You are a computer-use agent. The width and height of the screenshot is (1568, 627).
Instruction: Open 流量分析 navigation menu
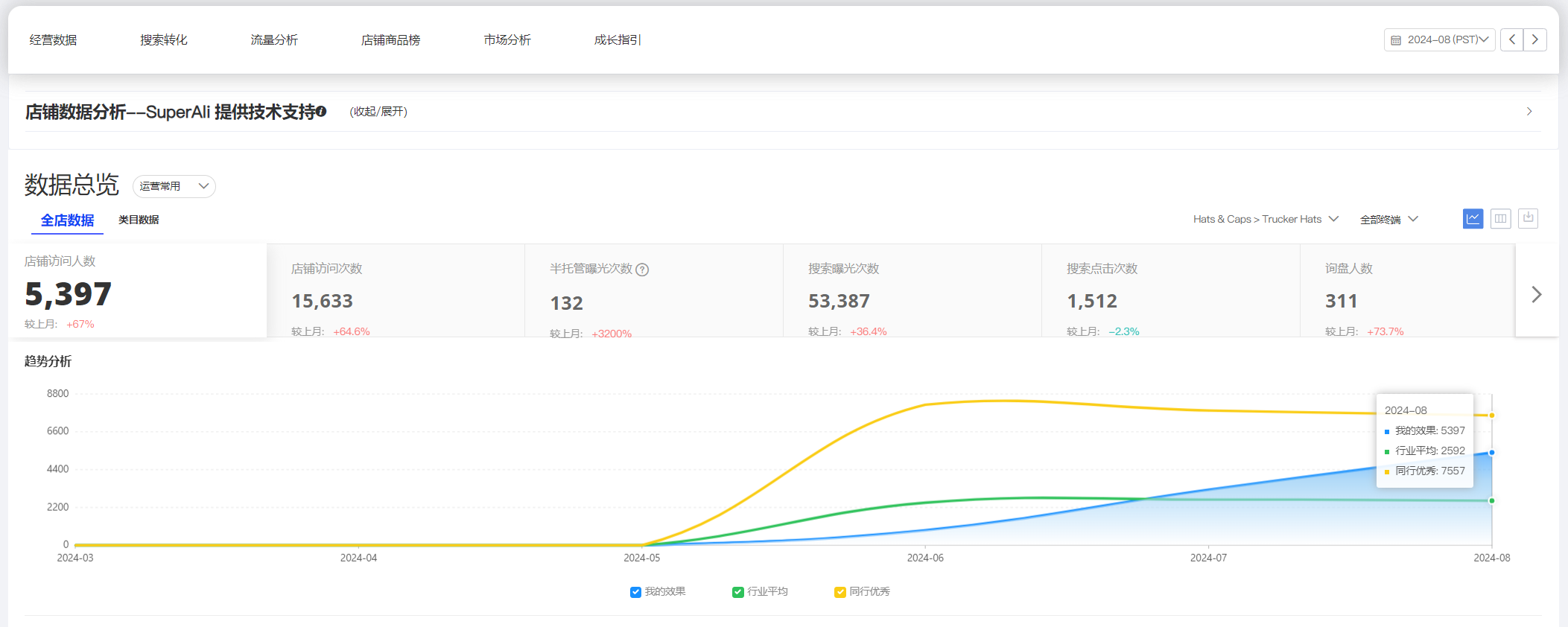click(x=274, y=40)
